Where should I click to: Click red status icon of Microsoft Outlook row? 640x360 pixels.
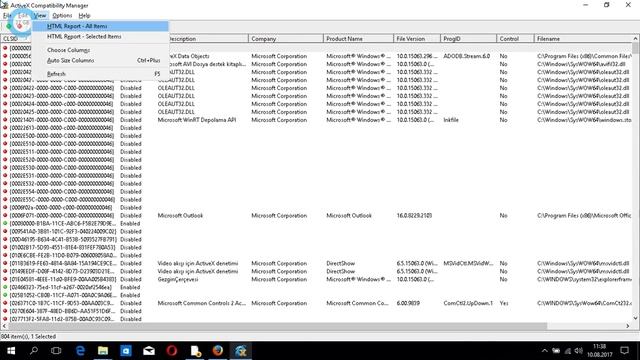tap(5, 216)
